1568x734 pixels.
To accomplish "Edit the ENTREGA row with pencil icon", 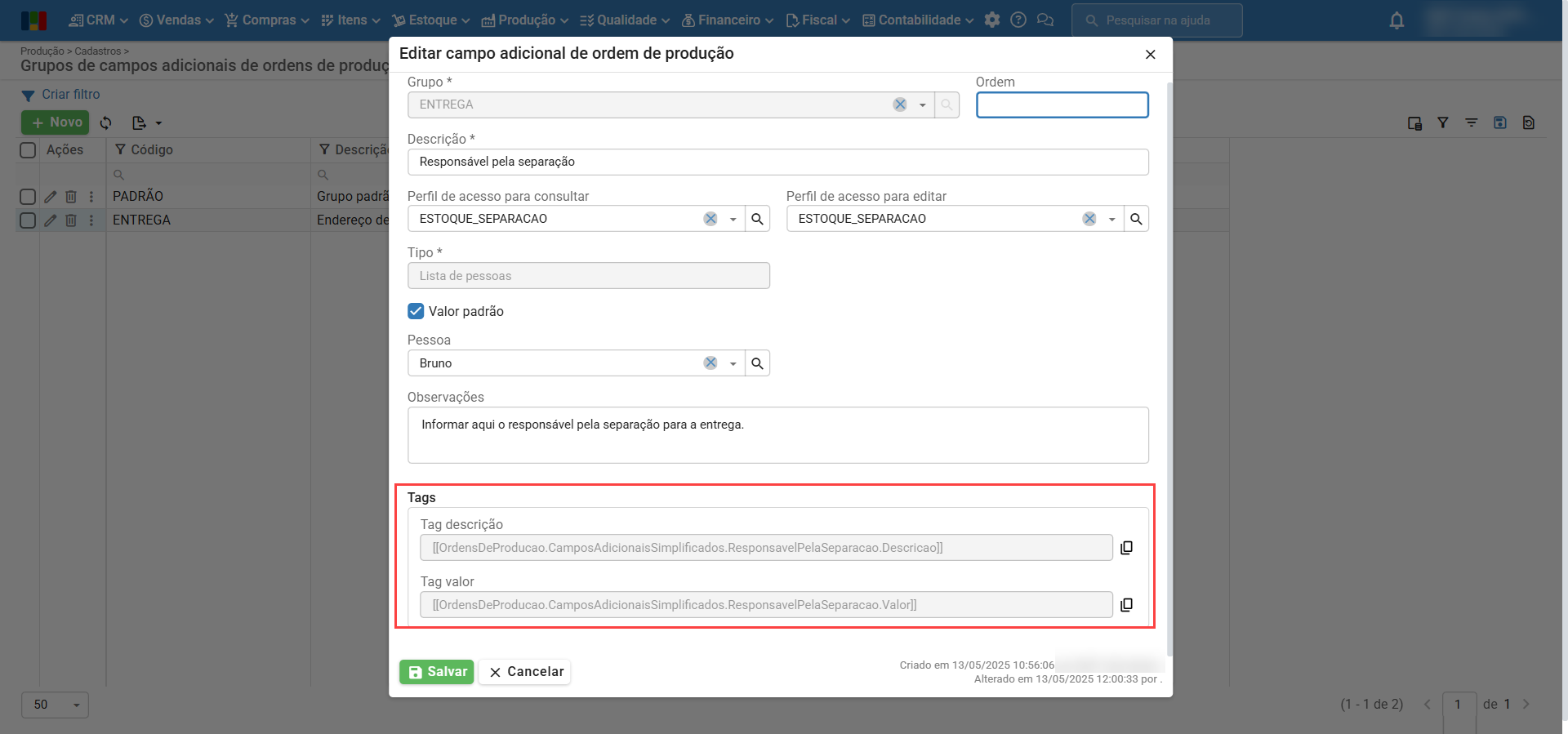I will (51, 220).
